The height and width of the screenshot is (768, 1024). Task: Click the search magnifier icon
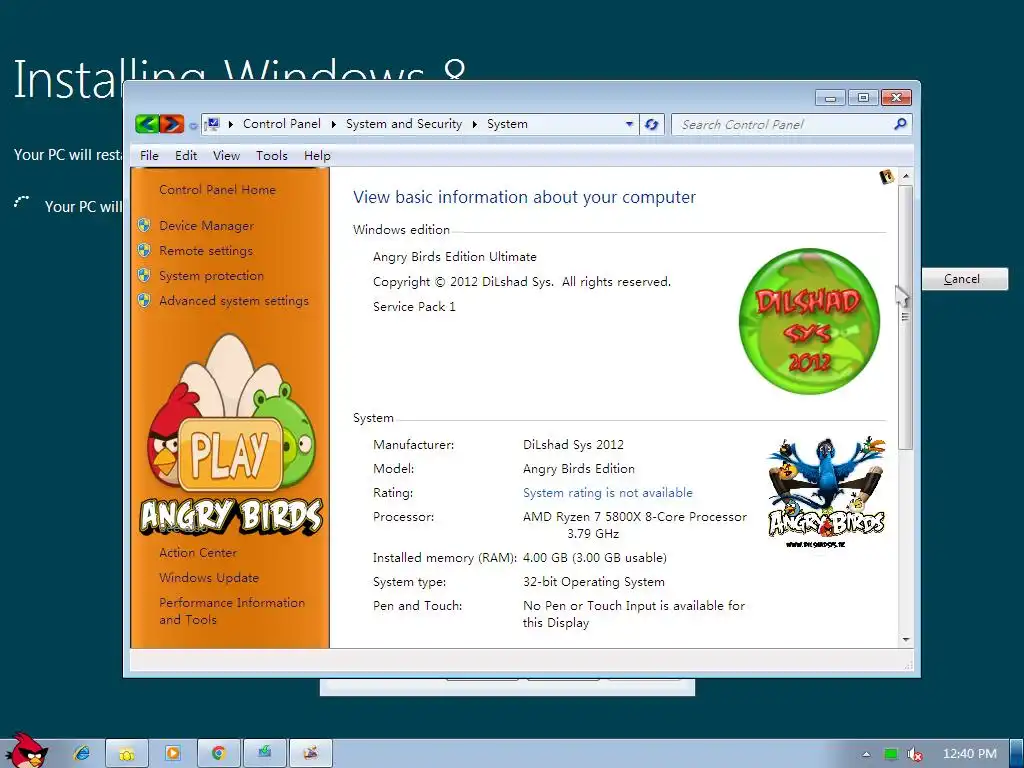click(900, 123)
